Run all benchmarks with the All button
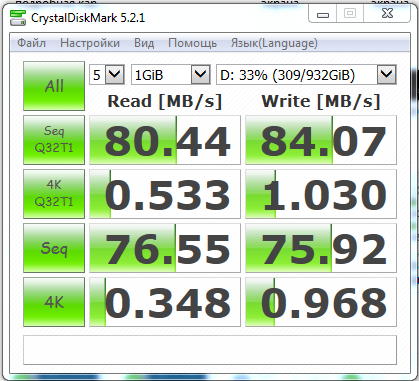This screenshot has width=419, height=381. (x=54, y=86)
